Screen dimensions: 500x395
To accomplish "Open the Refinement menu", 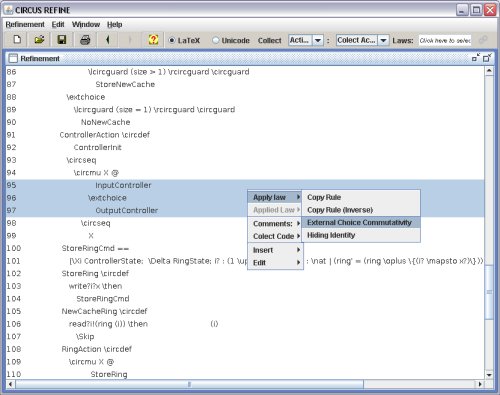I will tap(25, 24).
